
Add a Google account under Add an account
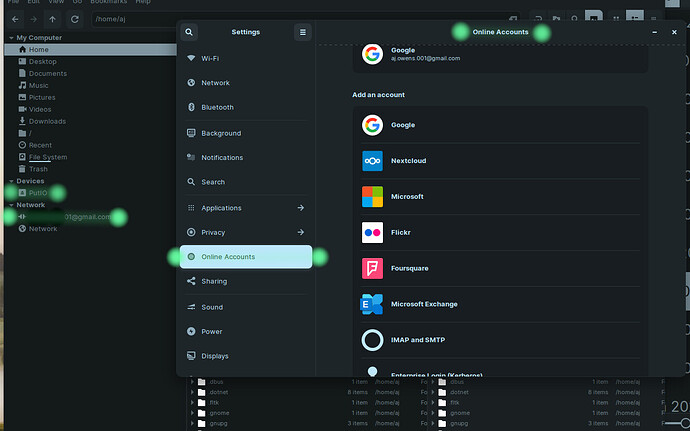coord(500,125)
